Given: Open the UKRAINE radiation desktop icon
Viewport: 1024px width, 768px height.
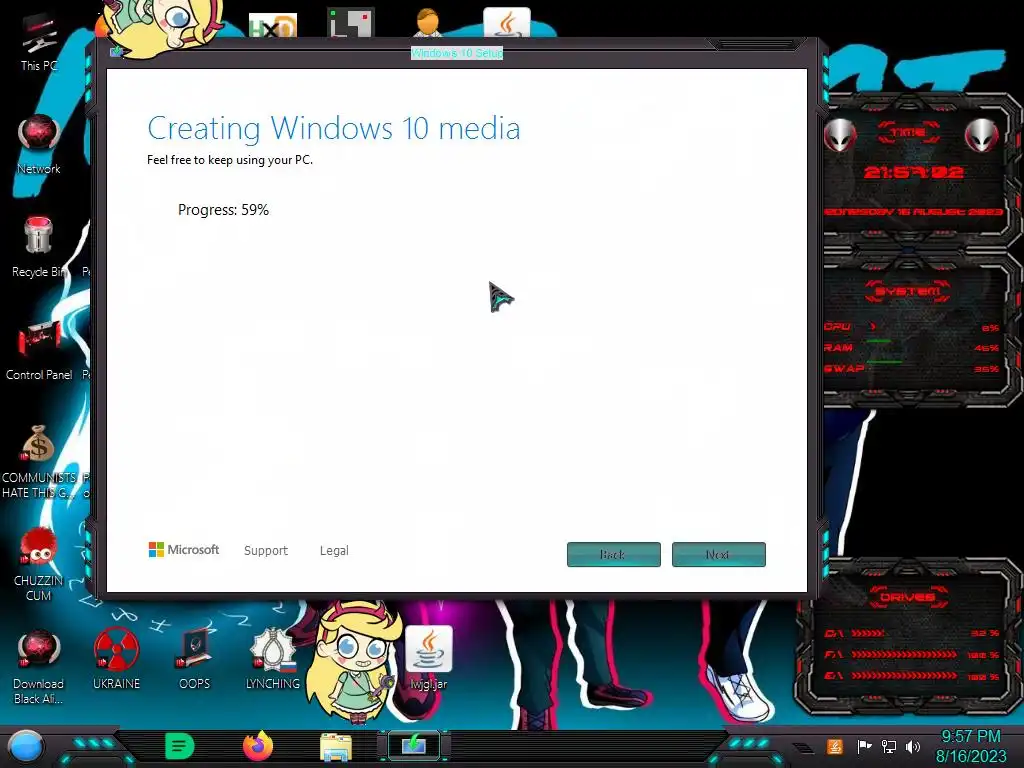Looking at the screenshot, I should coord(116,658).
